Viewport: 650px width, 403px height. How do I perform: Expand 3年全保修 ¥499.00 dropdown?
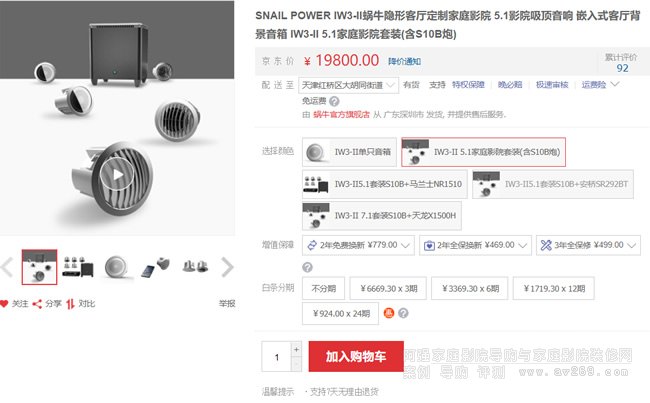point(588,245)
